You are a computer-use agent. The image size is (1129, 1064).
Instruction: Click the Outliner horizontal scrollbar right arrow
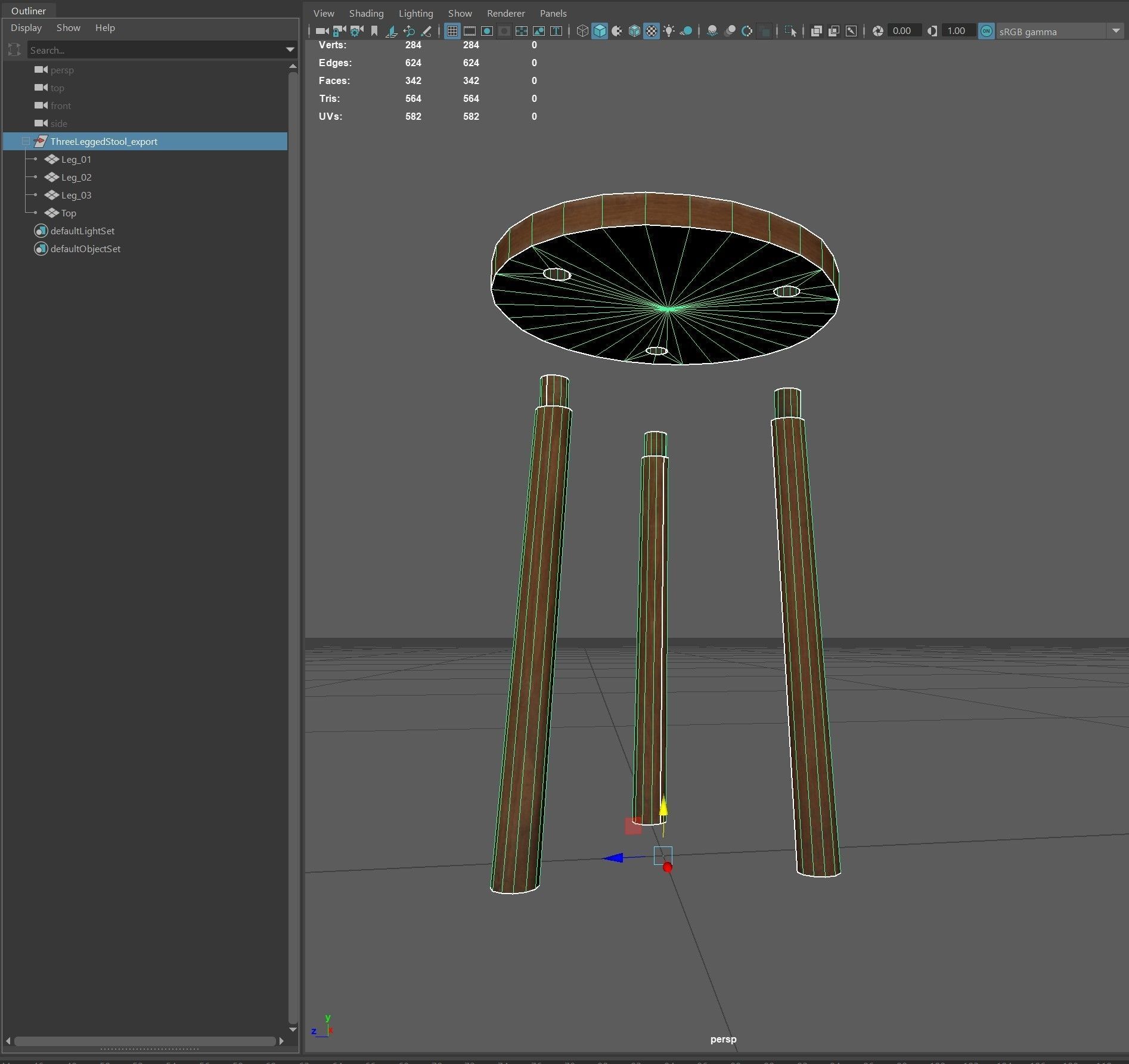pyautogui.click(x=281, y=1041)
